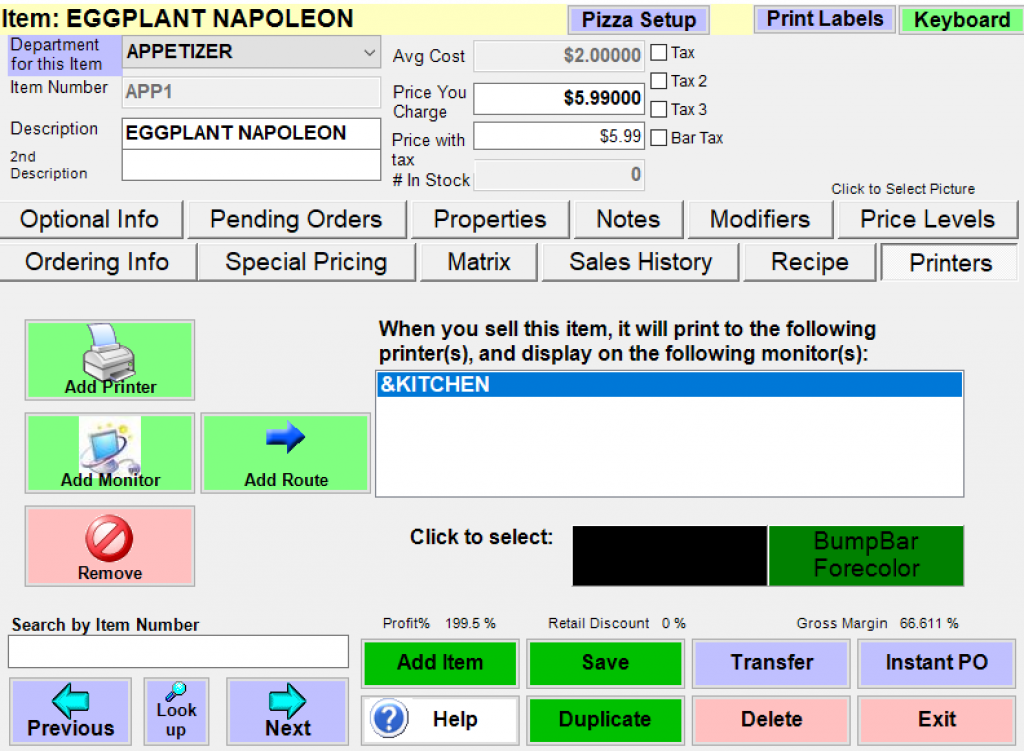Click the Avg Cost field $2.00000

tap(559, 56)
